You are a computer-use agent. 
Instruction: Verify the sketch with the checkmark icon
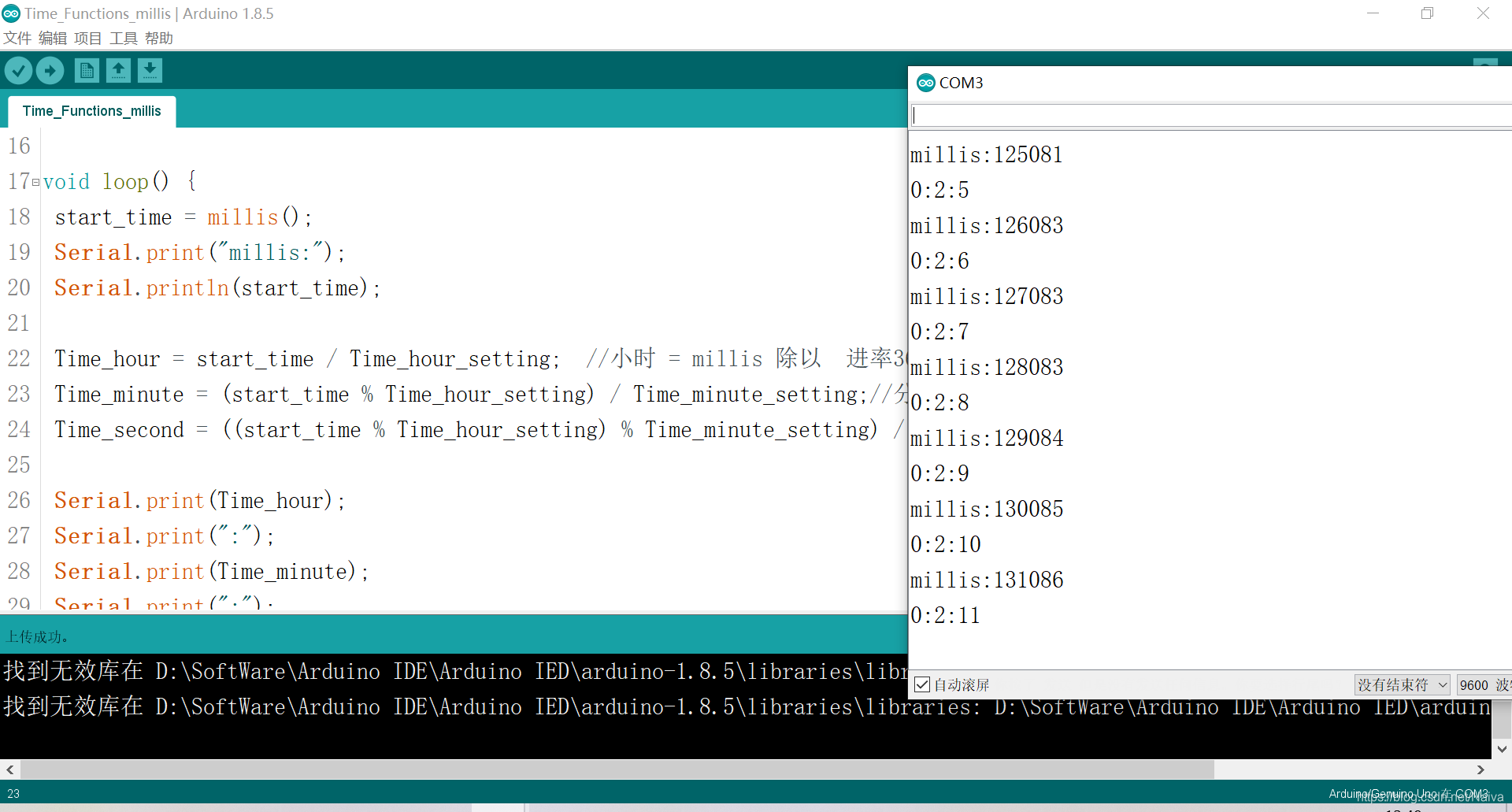[18, 70]
